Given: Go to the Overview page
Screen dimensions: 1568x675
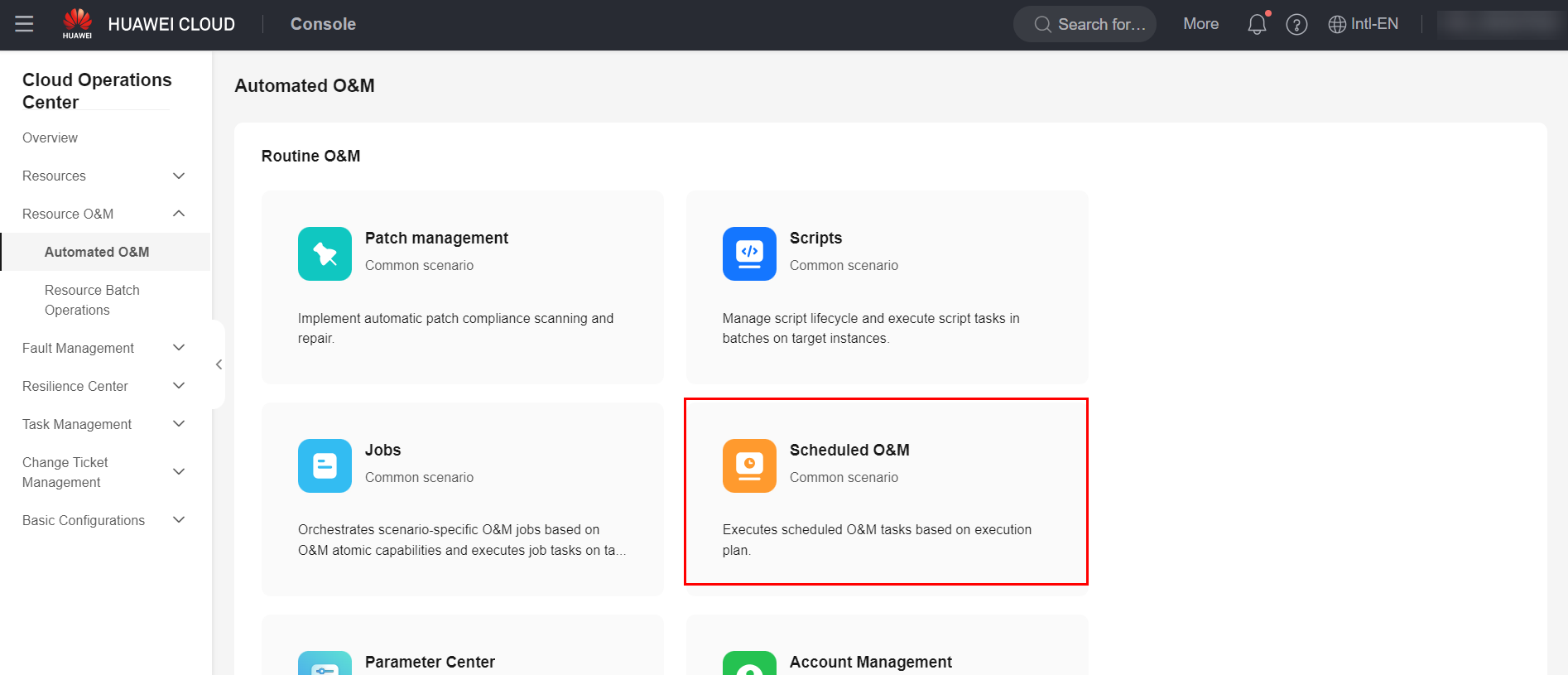Looking at the screenshot, I should point(50,137).
